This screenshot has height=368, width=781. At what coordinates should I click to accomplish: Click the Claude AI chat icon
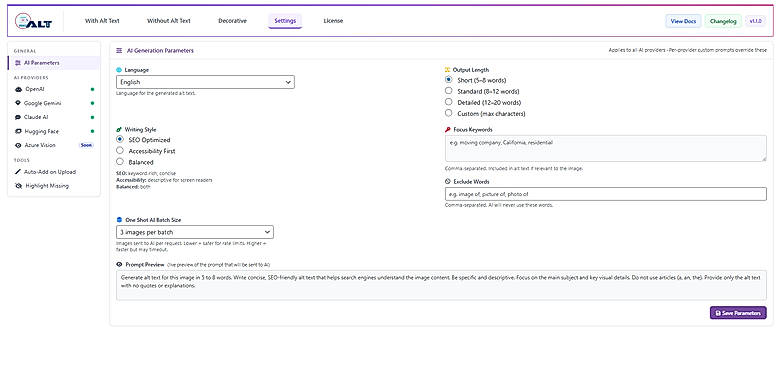[x=18, y=117]
